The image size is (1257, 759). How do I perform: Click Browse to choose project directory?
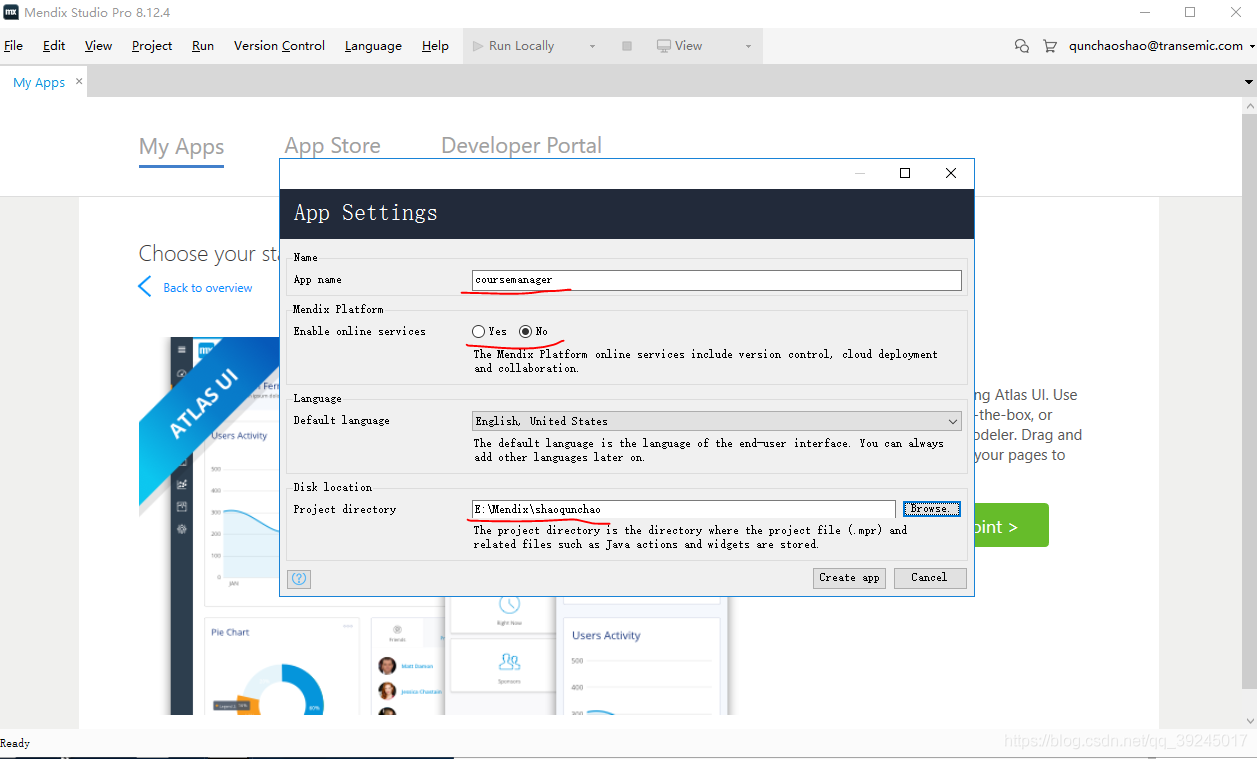[x=931, y=509]
